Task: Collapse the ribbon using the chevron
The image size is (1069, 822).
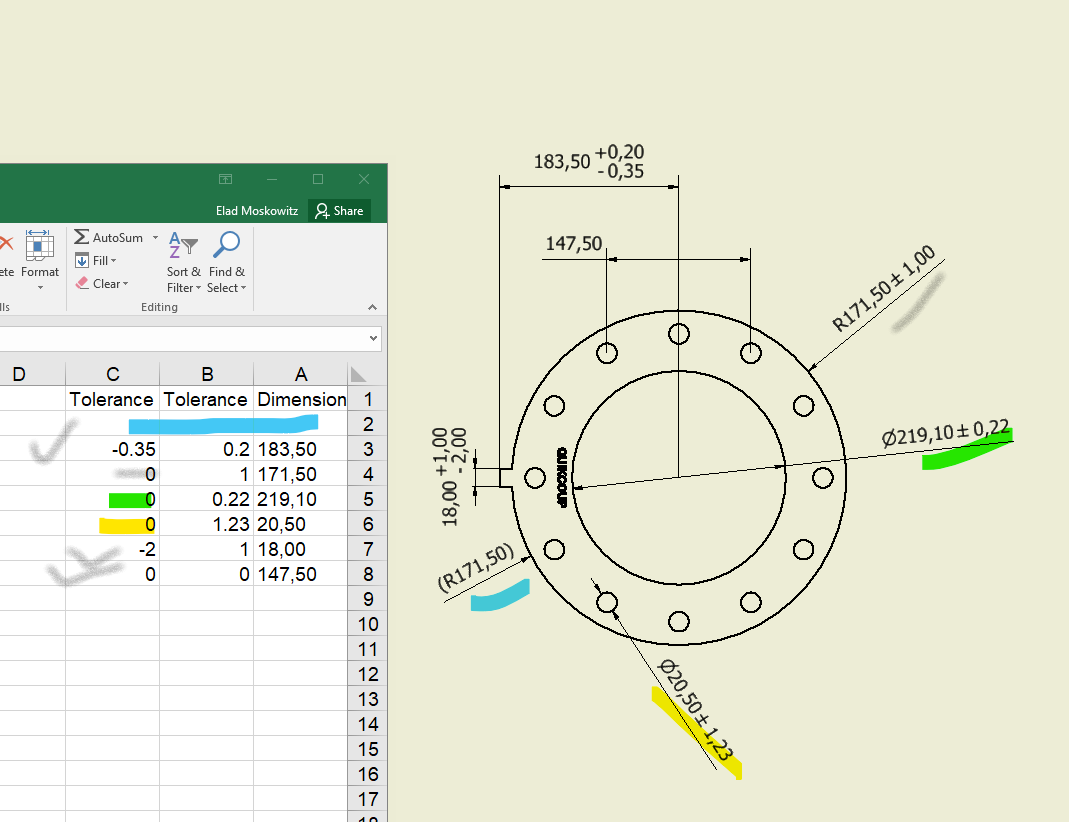Action: coord(372,307)
